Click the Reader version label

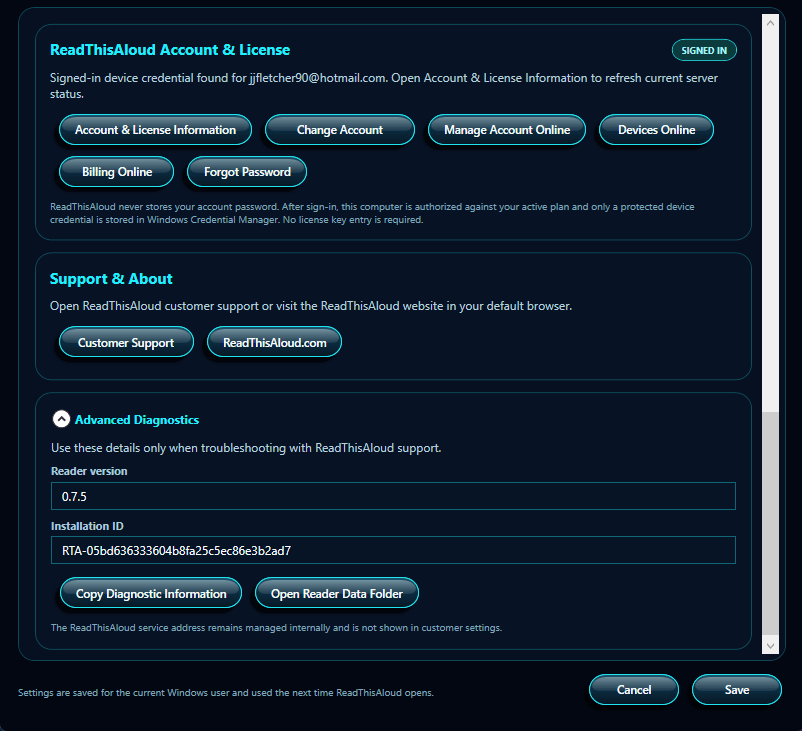click(x=89, y=471)
